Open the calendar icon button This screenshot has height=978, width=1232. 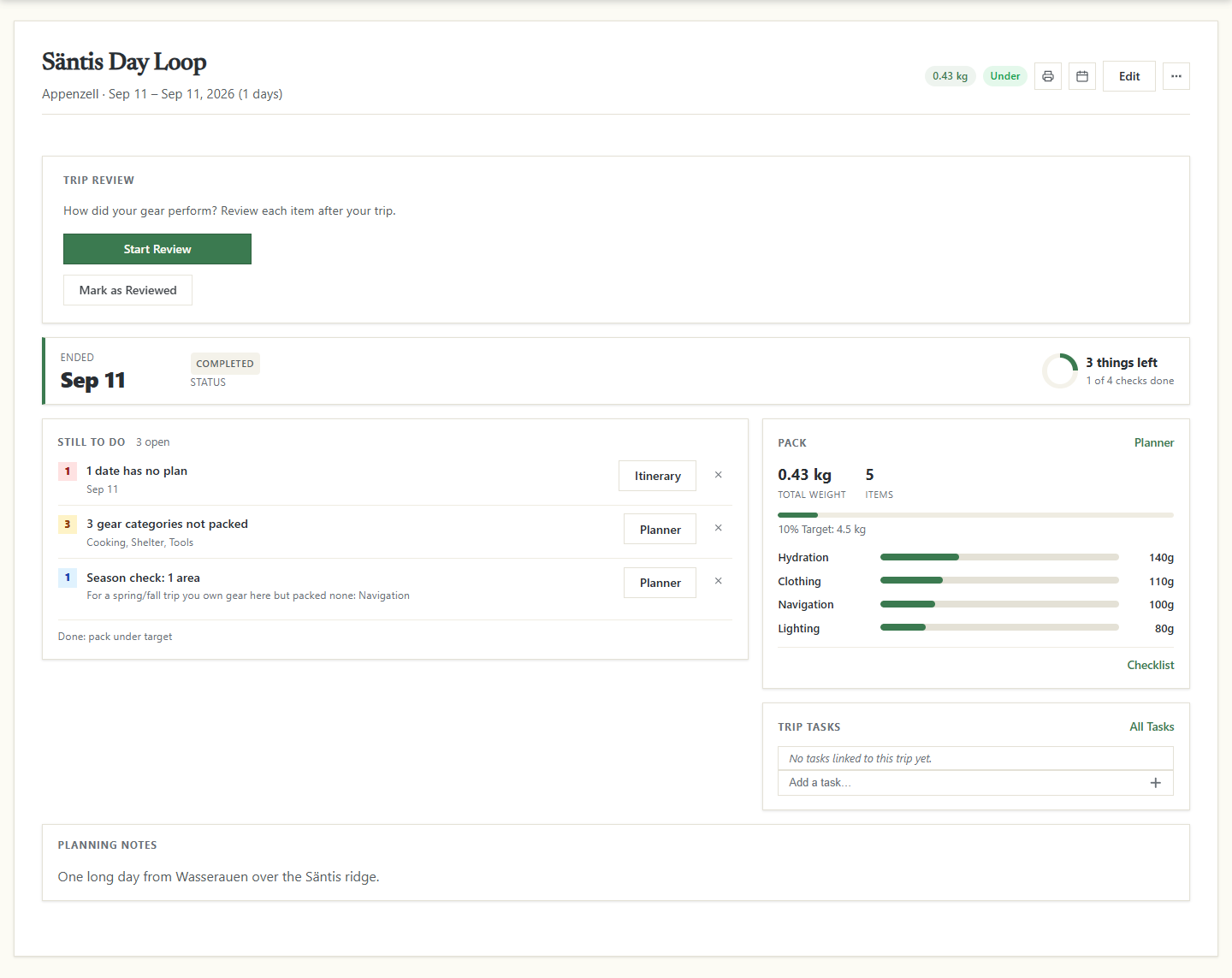pos(1082,76)
